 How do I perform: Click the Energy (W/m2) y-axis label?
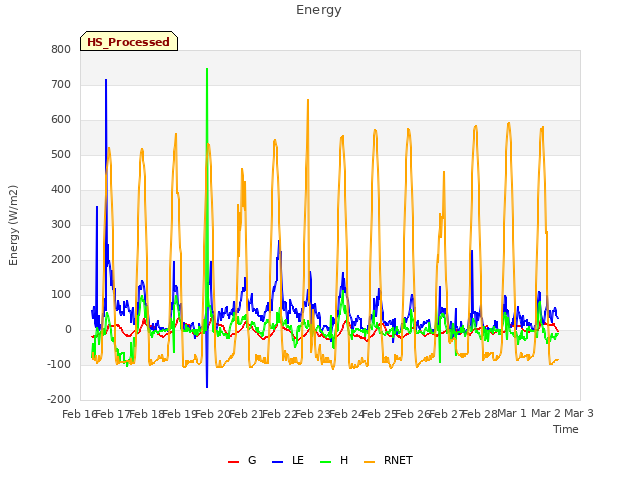(x=13, y=225)
